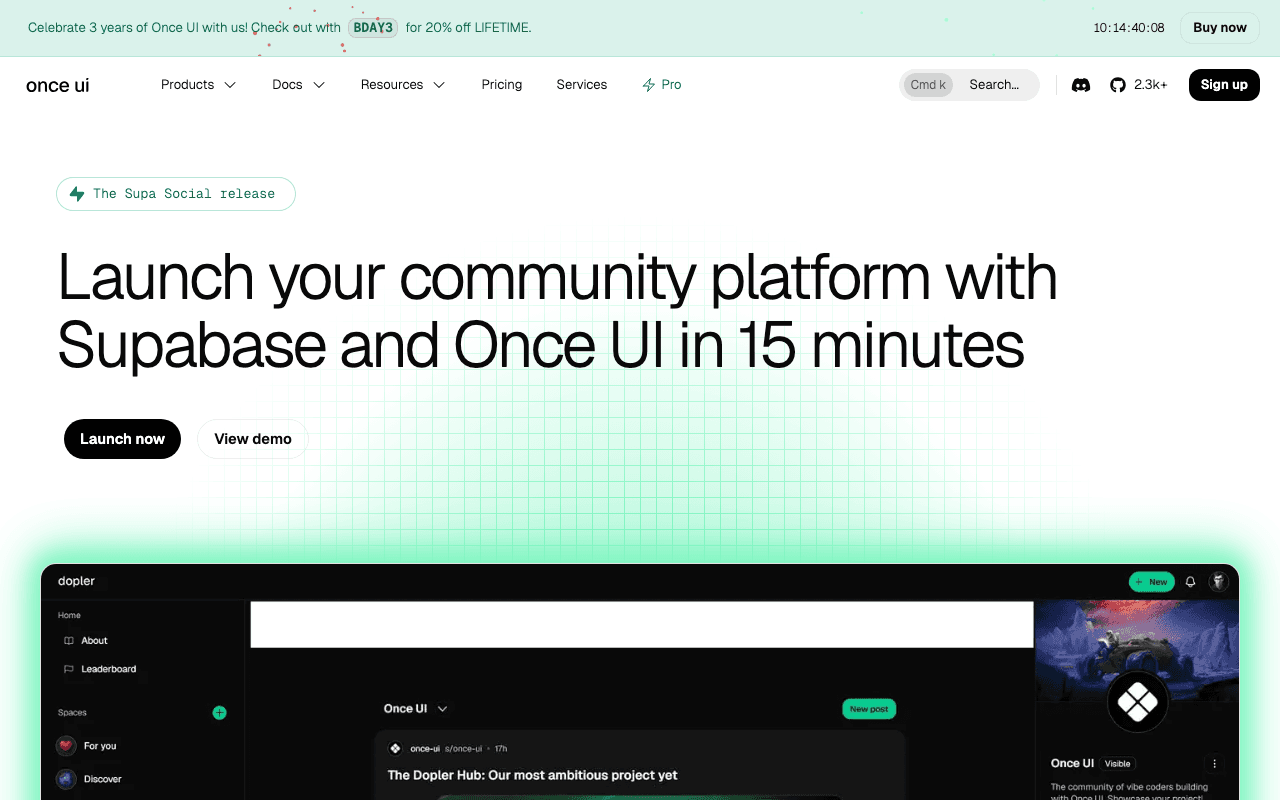Screen dimensions: 1280x800
Task: Select Leaderboard in dopler sidebar
Action: click(109, 669)
